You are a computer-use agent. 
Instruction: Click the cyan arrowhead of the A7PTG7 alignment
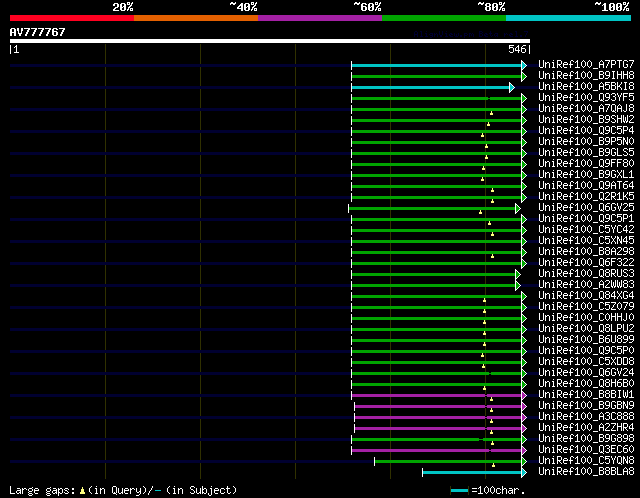pos(523,65)
